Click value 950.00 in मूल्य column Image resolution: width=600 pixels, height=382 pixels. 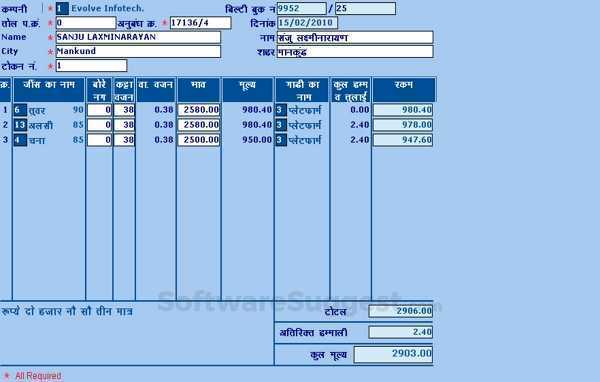click(257, 140)
